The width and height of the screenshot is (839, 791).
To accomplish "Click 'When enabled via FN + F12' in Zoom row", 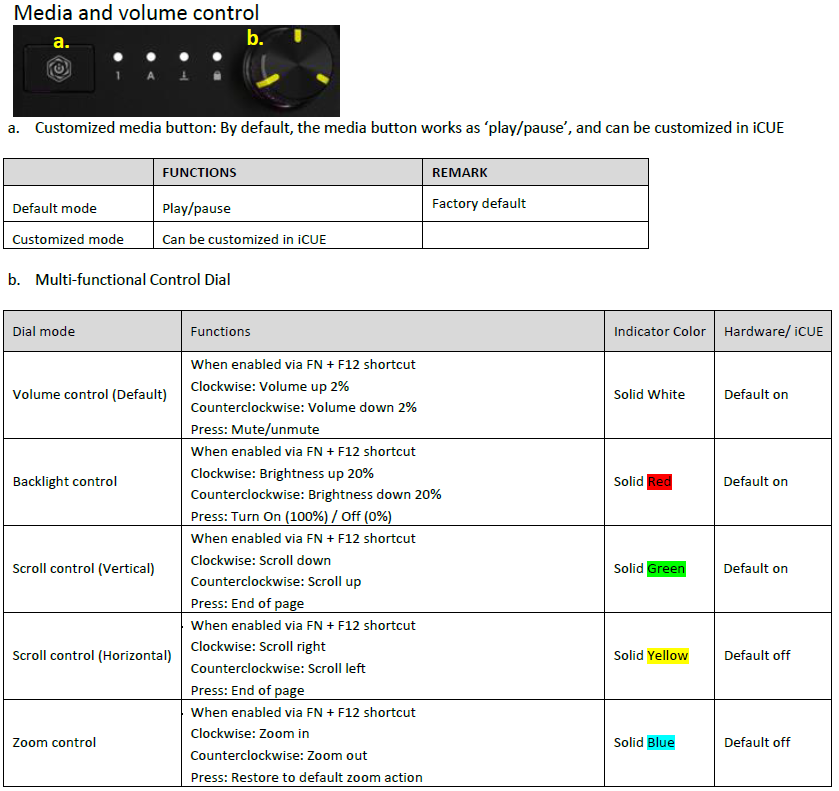I will coord(303,713).
